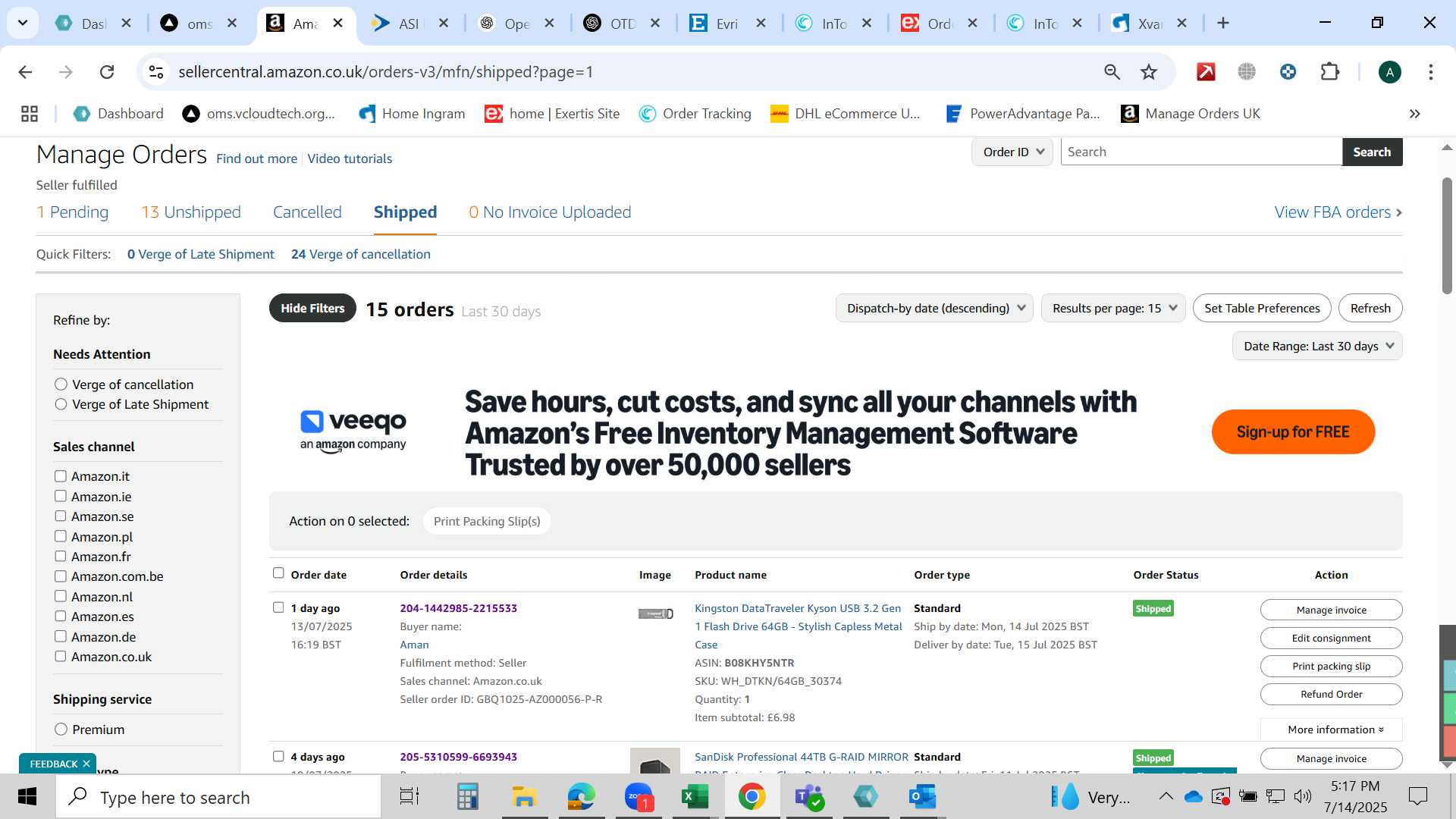Expand View FBA orders link
1456x819 pixels.
[x=1338, y=212]
